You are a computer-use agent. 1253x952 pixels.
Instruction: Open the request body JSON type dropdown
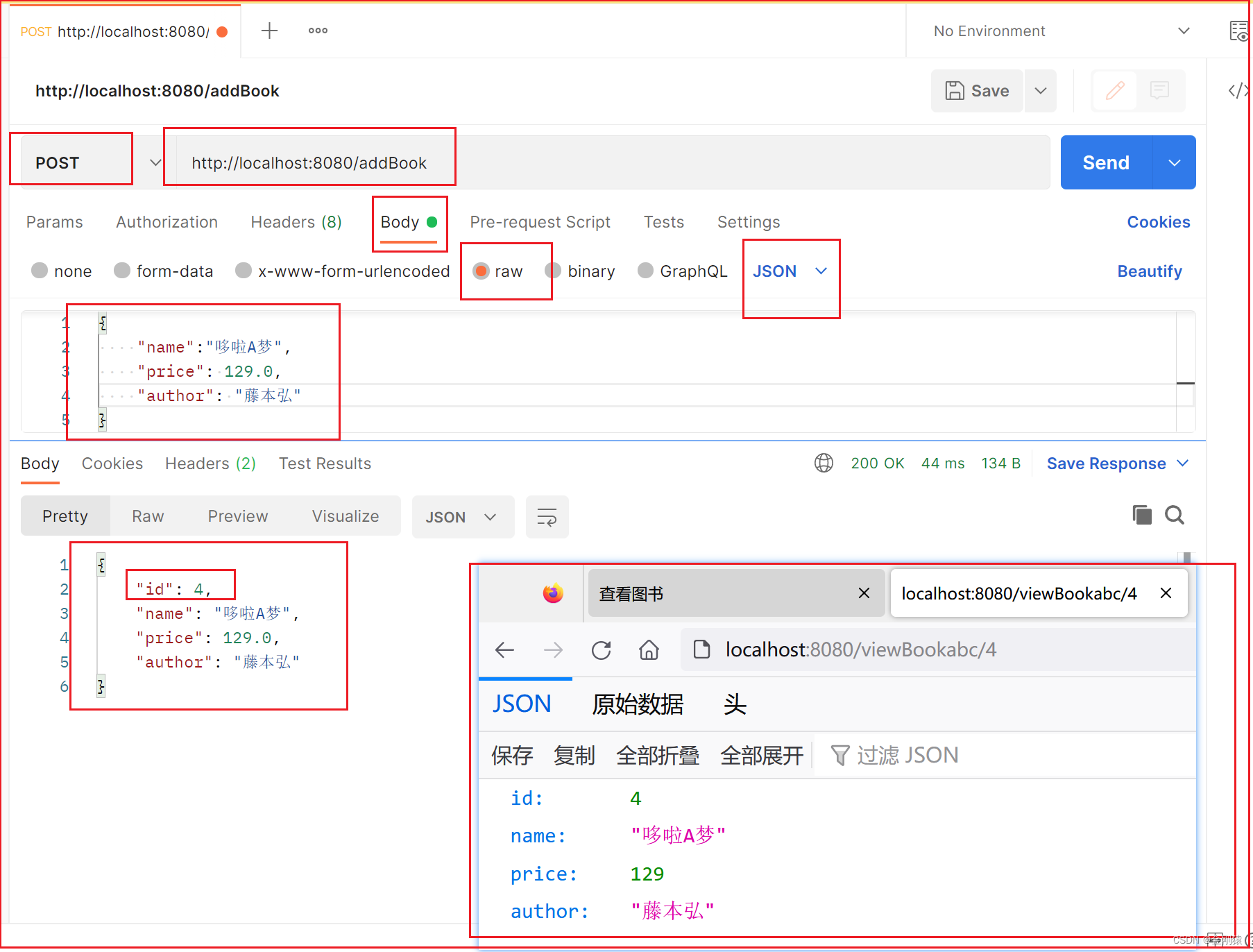(790, 271)
